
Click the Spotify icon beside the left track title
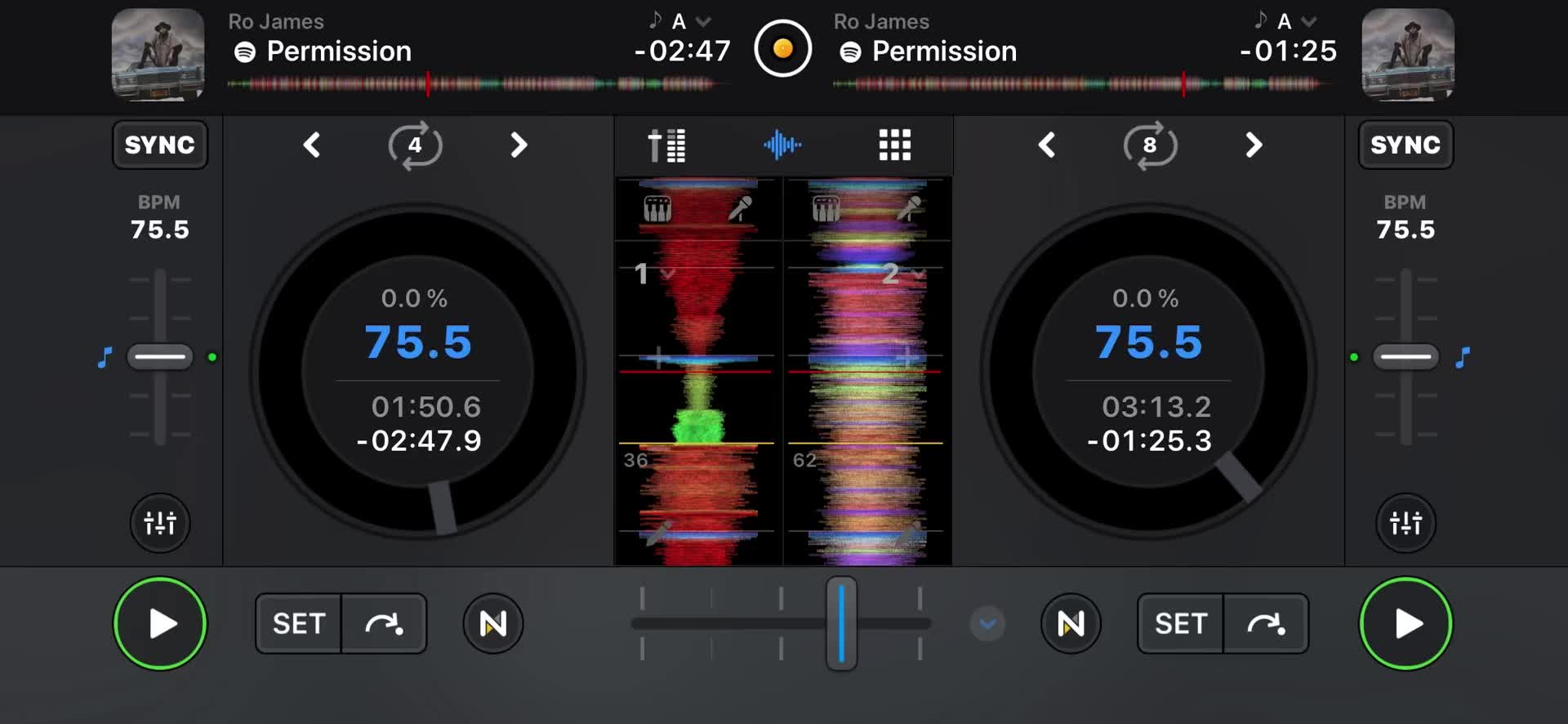pyautogui.click(x=245, y=52)
